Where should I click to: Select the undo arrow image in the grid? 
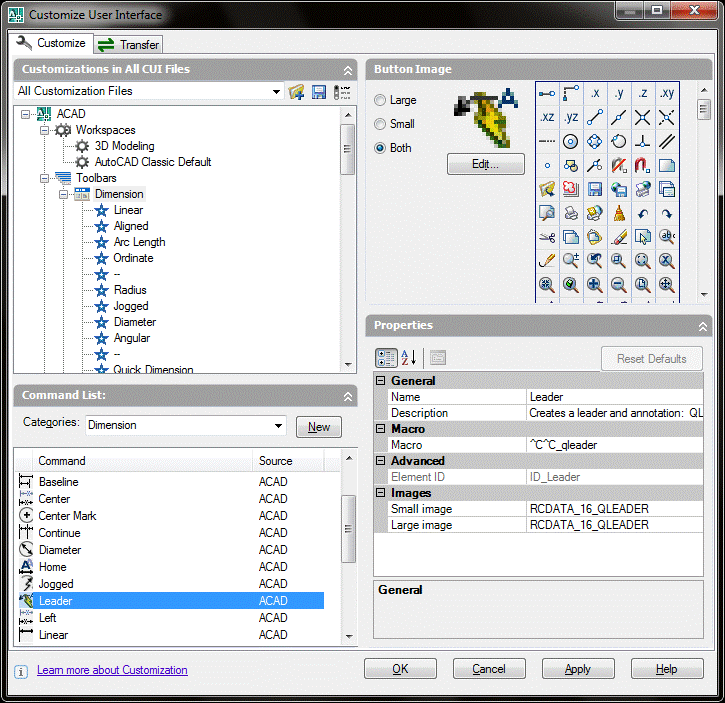click(643, 213)
